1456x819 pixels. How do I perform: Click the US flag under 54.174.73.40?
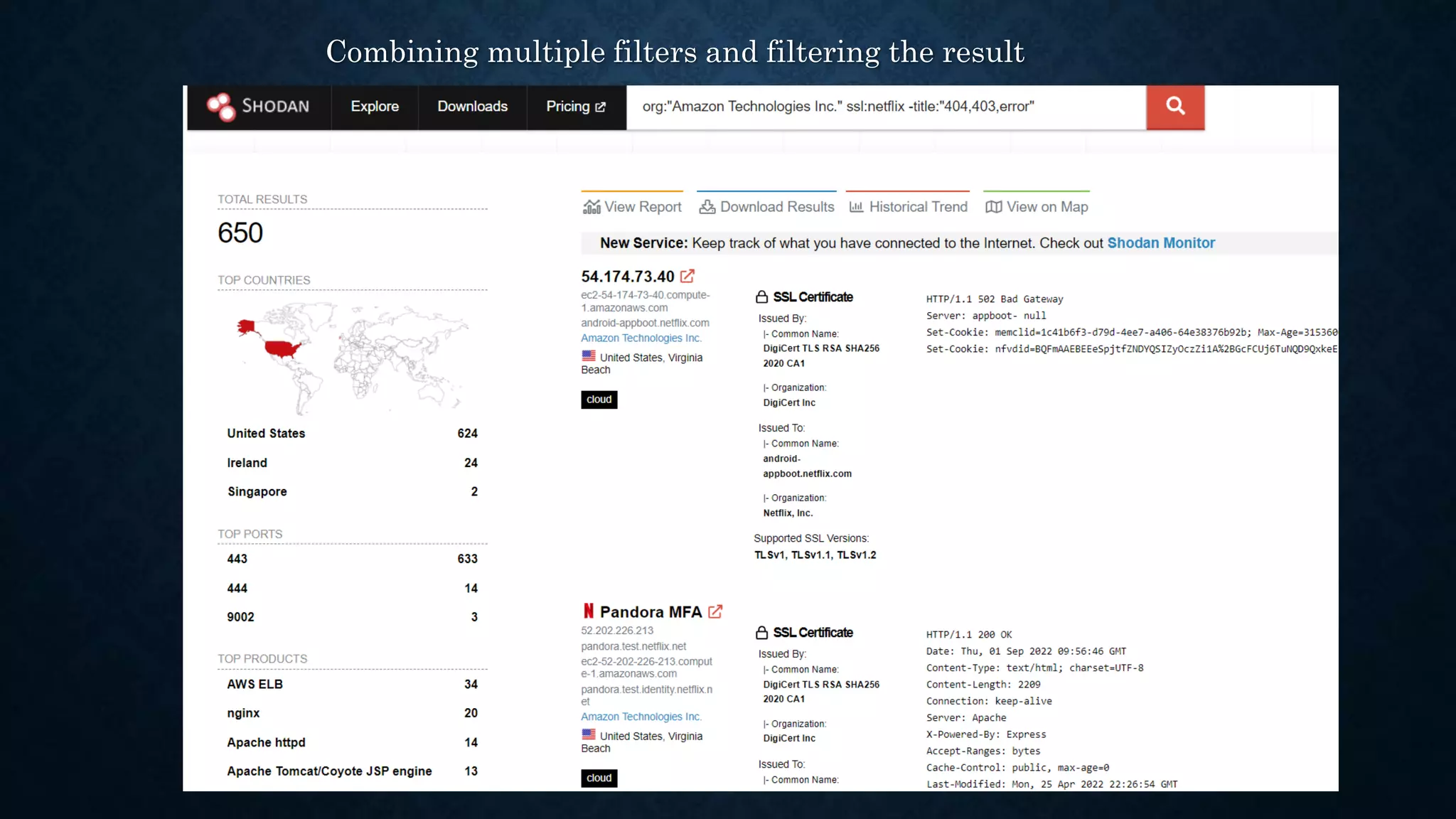pyautogui.click(x=589, y=355)
